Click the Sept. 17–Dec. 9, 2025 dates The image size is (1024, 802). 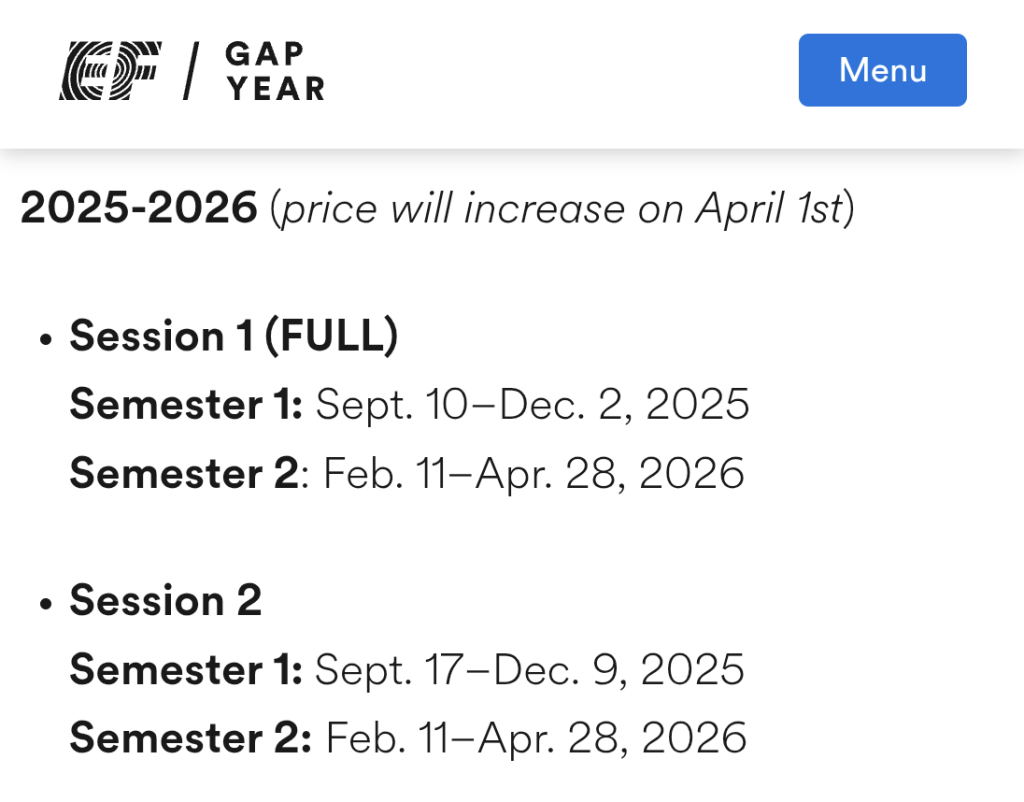coord(530,669)
